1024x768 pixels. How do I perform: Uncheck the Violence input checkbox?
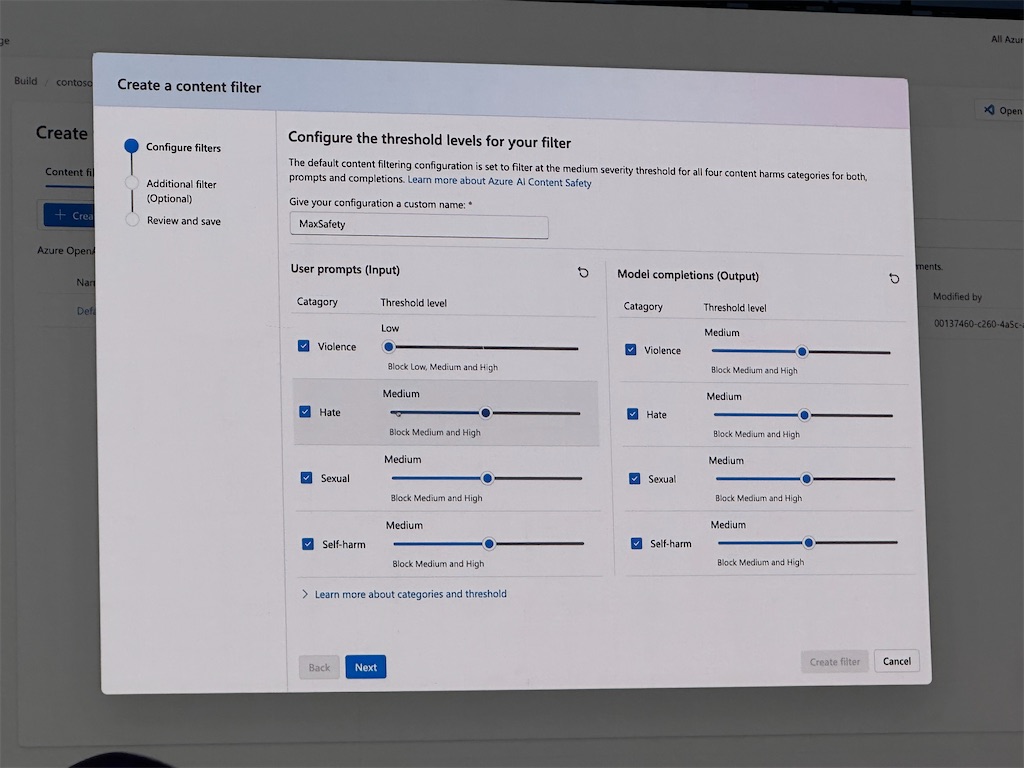(x=304, y=345)
